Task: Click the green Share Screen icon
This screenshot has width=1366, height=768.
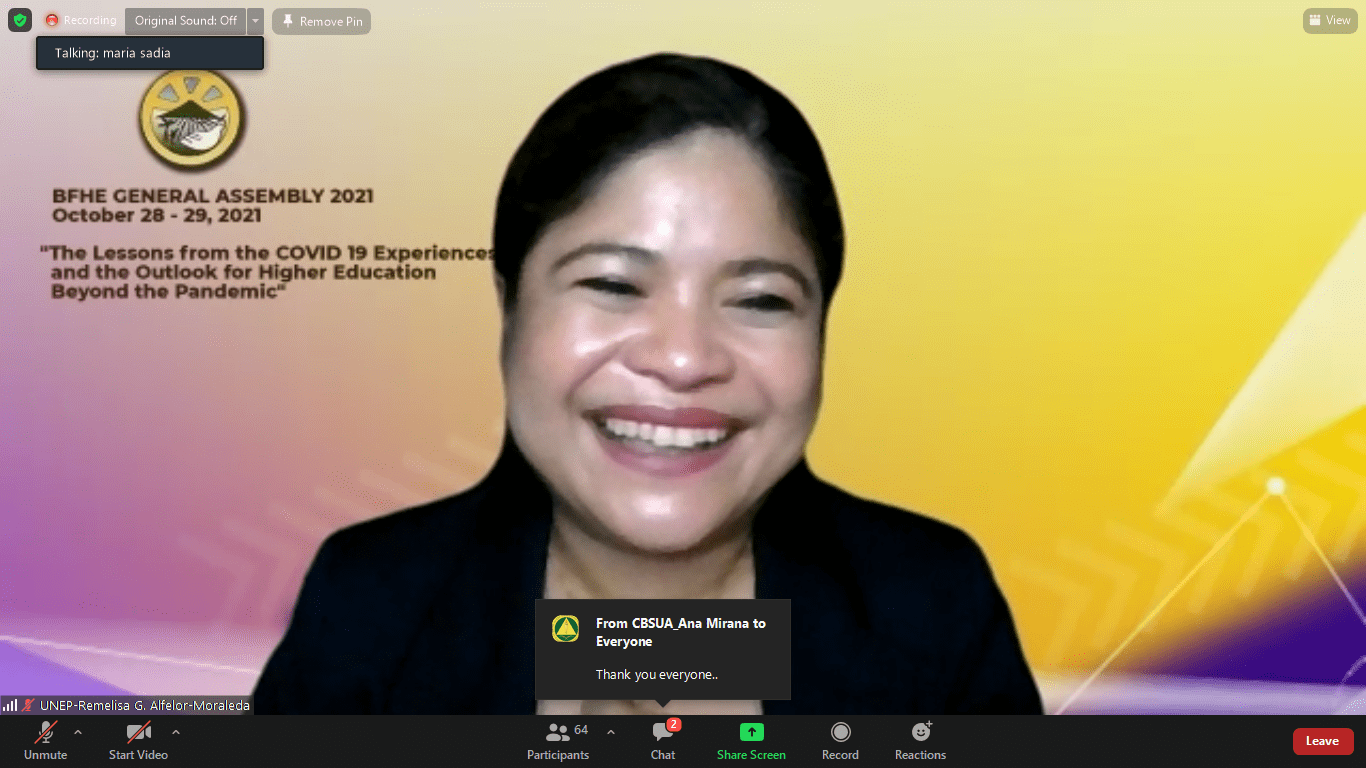Action: pos(751,732)
